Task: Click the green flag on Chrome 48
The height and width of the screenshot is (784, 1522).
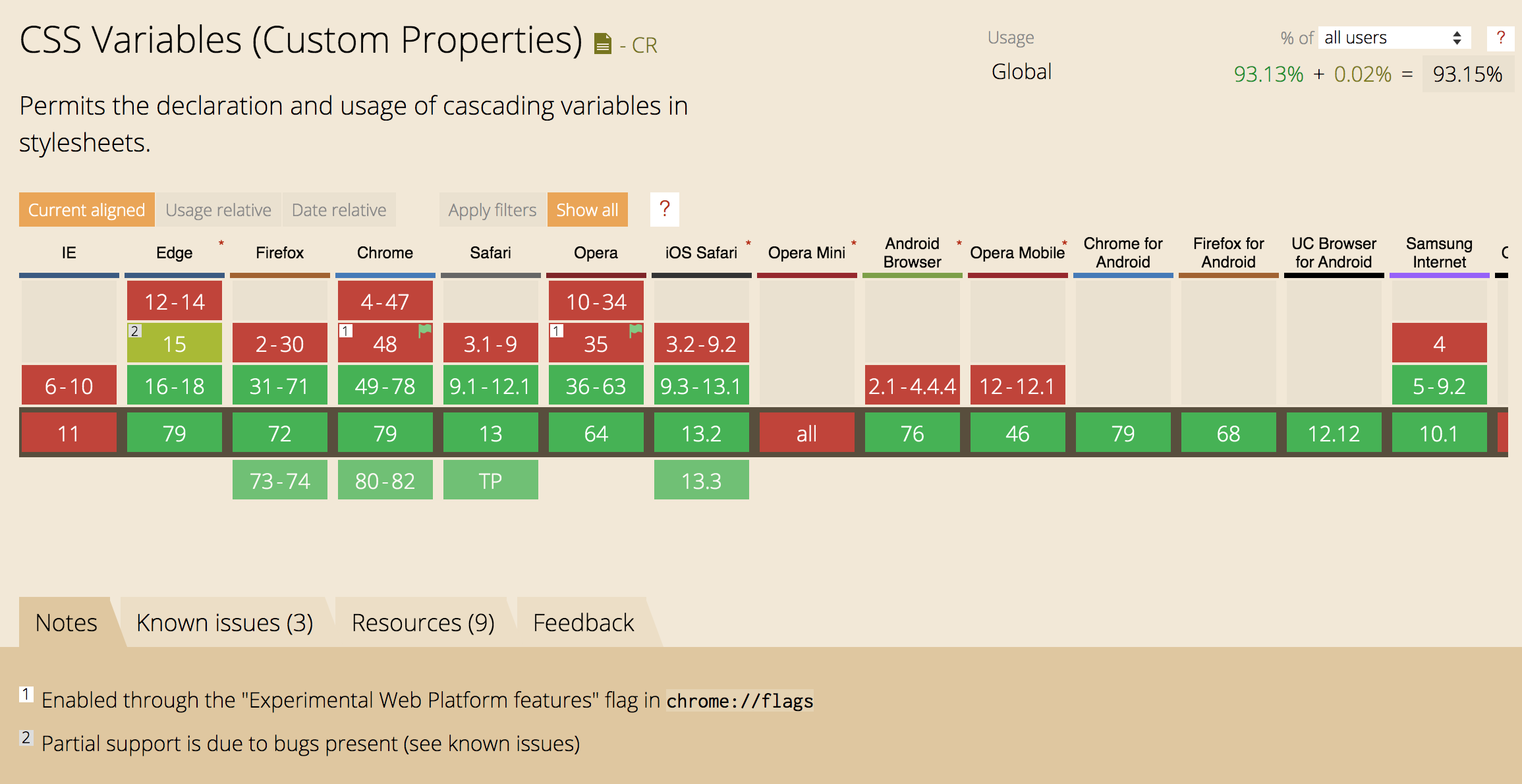Action: pyautogui.click(x=425, y=330)
